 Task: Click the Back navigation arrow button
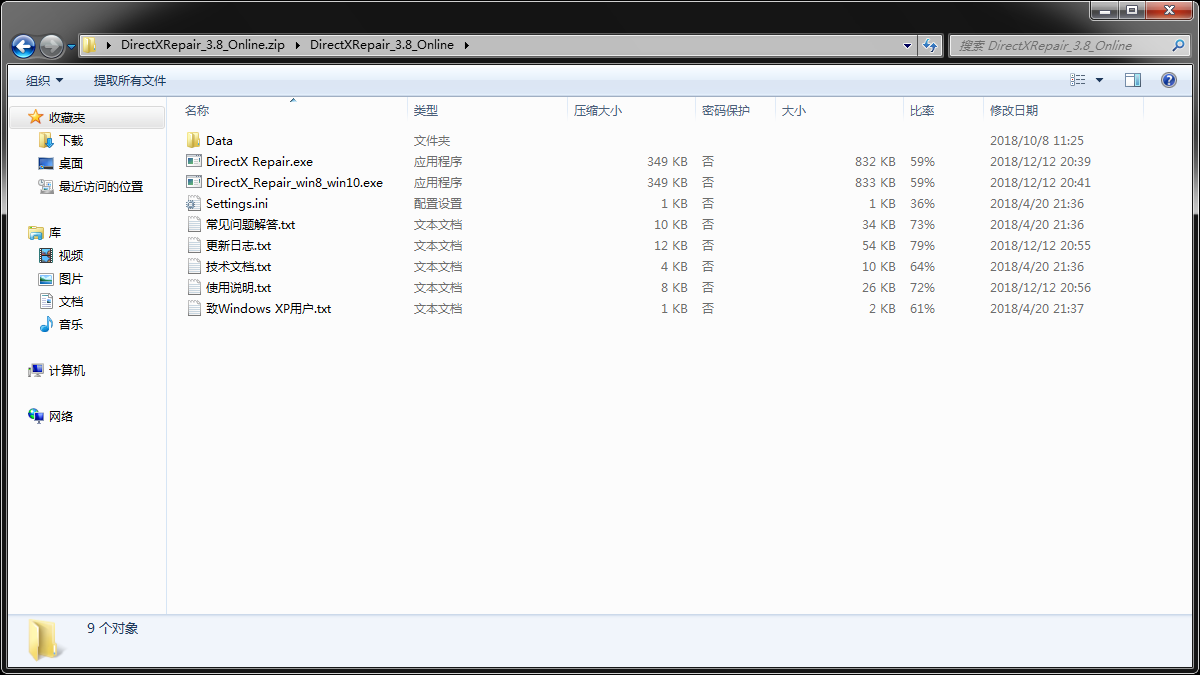click(x=23, y=46)
